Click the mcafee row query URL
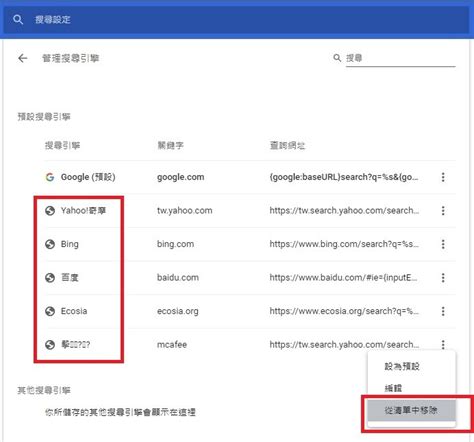The width and height of the screenshot is (474, 442). [344, 345]
